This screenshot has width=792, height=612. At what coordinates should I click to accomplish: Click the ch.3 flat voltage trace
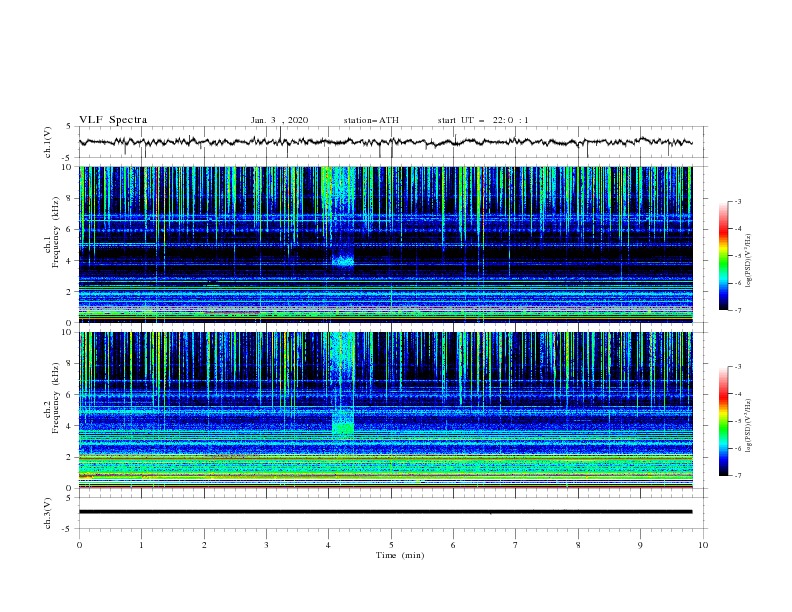coord(385,512)
